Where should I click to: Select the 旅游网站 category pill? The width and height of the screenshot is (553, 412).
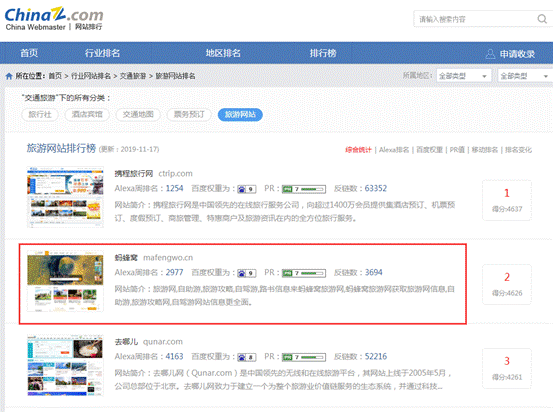click(240, 114)
